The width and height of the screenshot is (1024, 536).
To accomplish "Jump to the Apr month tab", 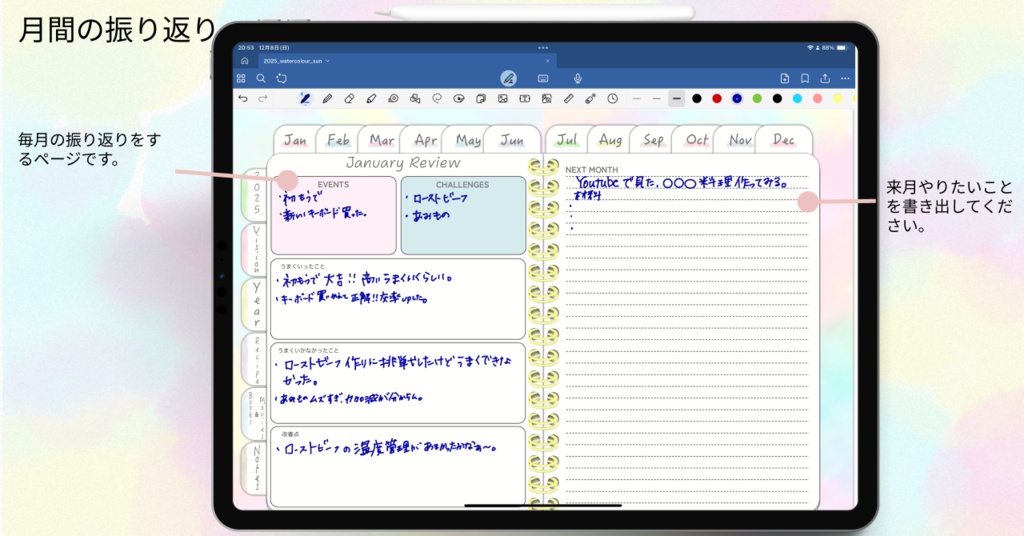I will 425,140.
